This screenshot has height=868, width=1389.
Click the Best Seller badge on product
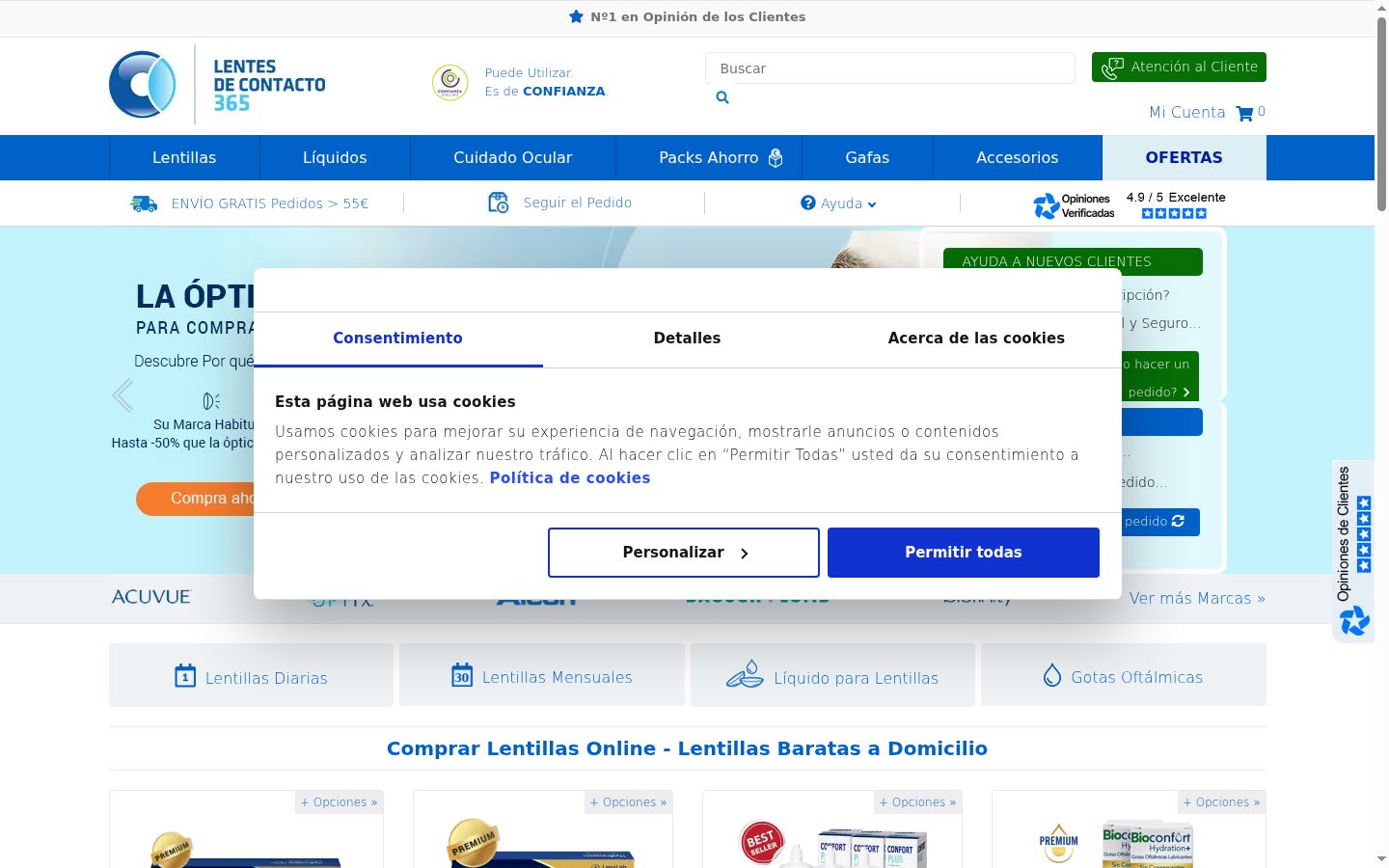(761, 840)
